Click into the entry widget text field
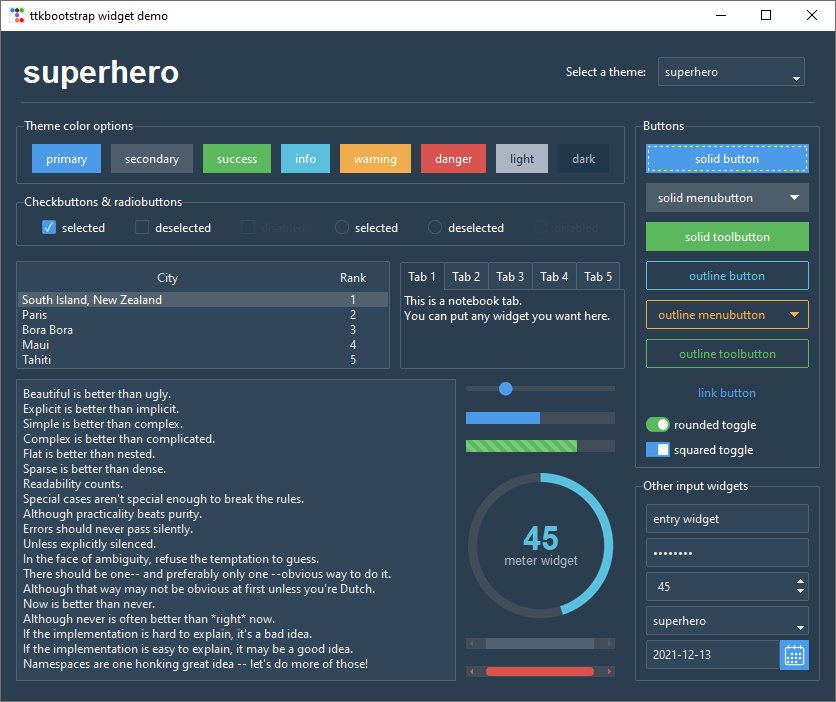836x702 pixels. click(x=727, y=519)
